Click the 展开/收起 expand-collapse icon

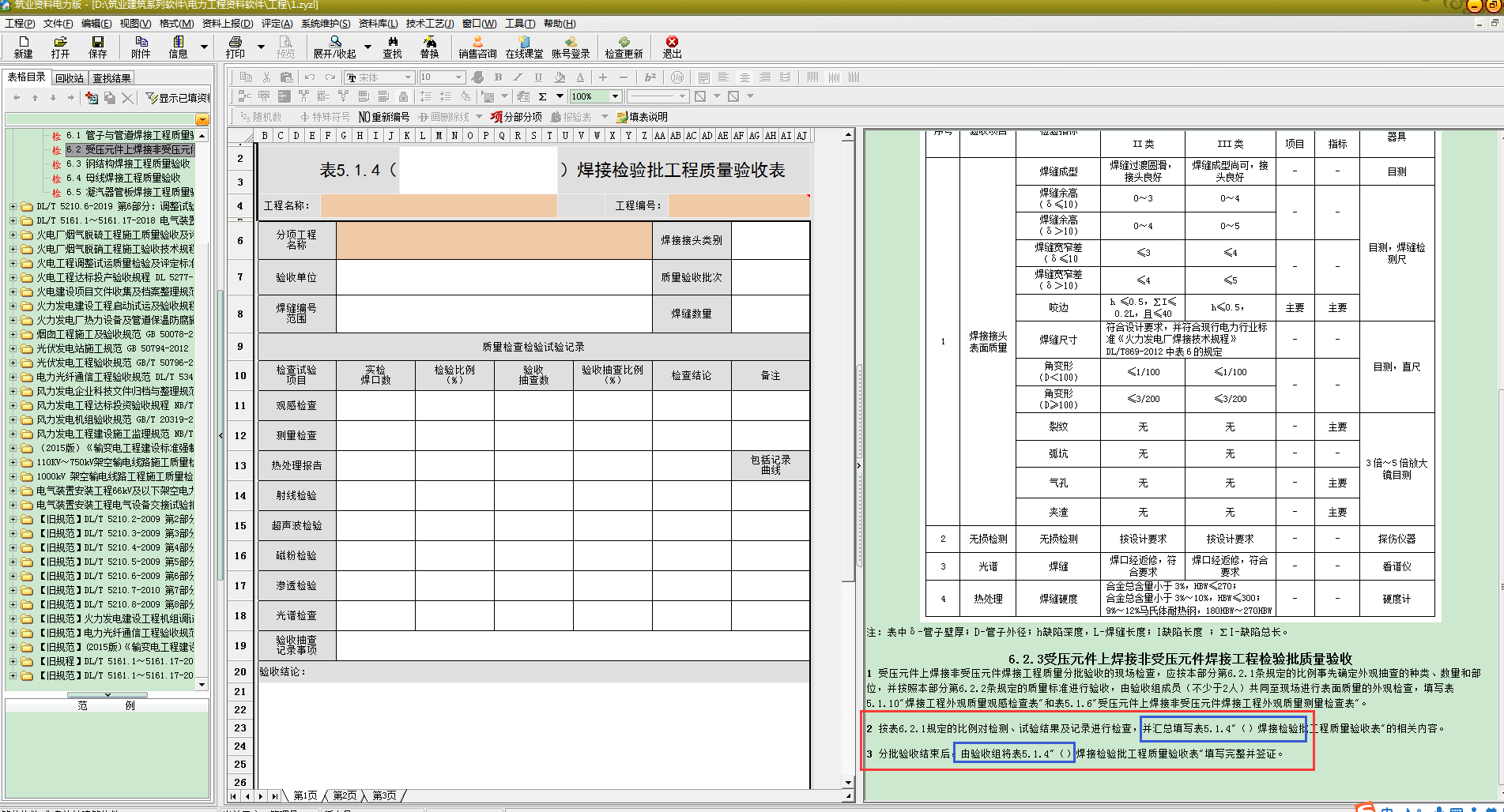pos(334,47)
